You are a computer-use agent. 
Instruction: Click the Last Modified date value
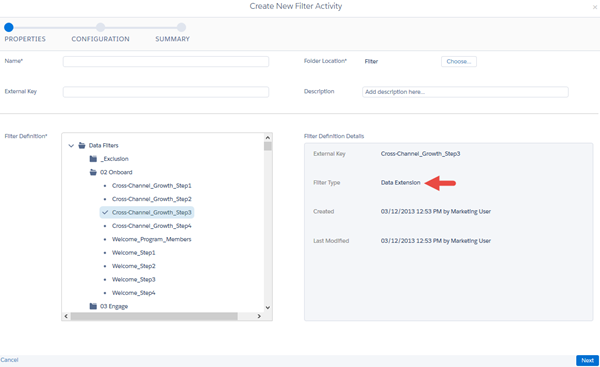tap(435, 241)
